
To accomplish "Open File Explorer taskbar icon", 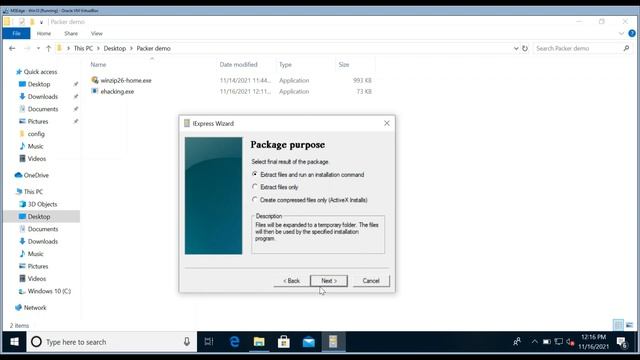I will 259,342.
